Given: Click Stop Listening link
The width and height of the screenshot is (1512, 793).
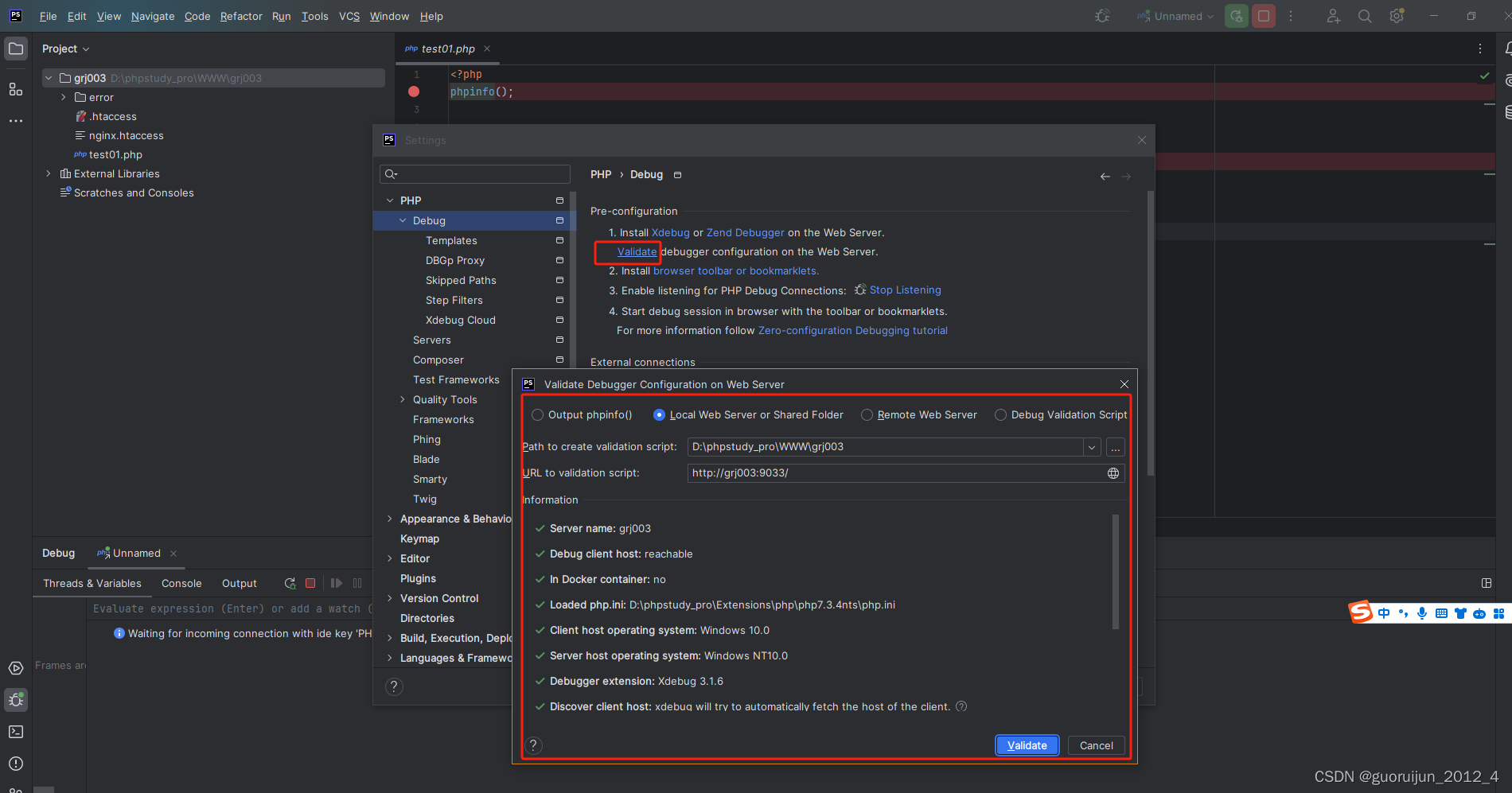Looking at the screenshot, I should pyautogui.click(x=906, y=290).
